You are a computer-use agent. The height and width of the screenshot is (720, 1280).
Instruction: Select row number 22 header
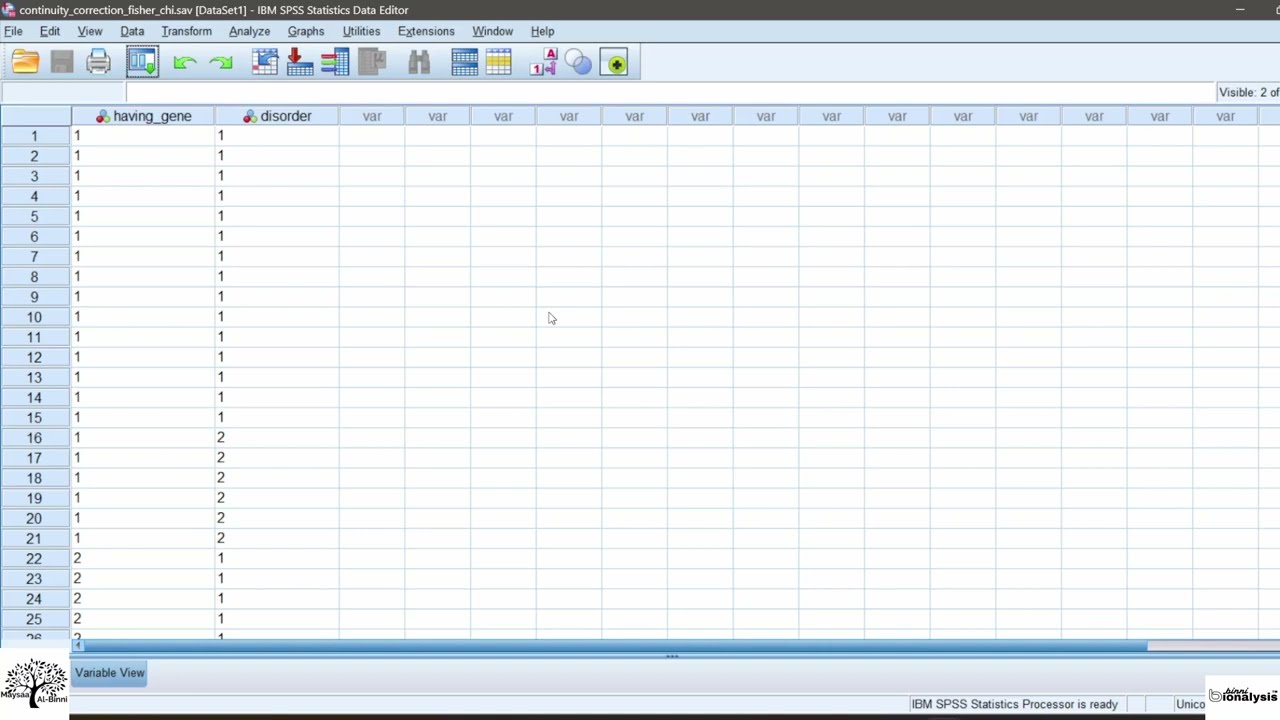[x=34, y=559]
